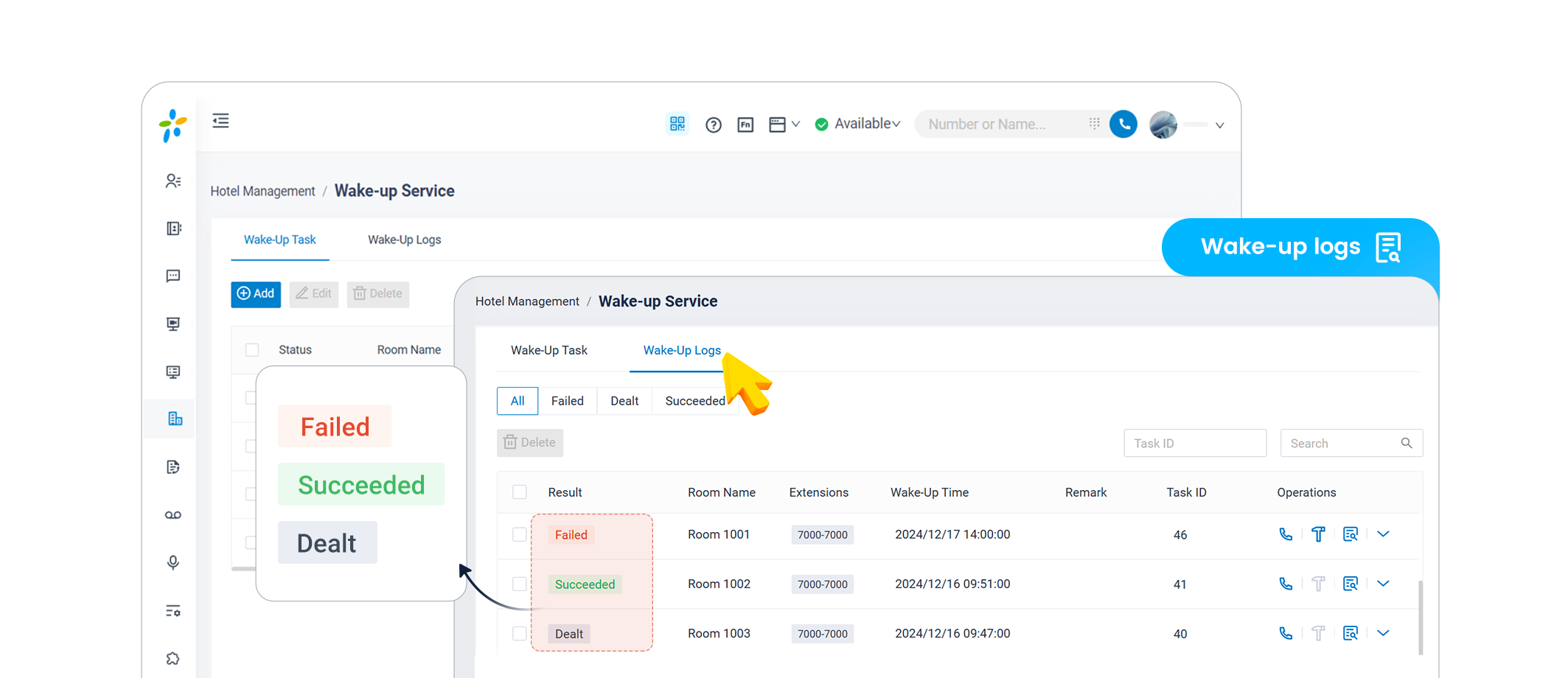This screenshot has width=1568, height=678.
Task: Open voicemail icon in sidebar
Action: pyautogui.click(x=173, y=515)
